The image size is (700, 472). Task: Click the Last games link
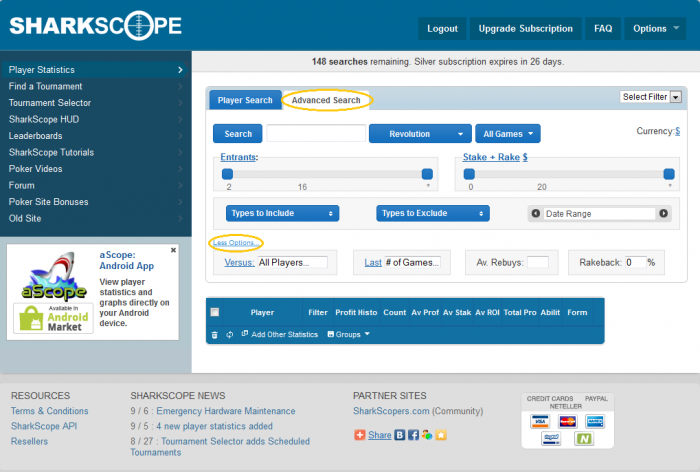(373, 263)
